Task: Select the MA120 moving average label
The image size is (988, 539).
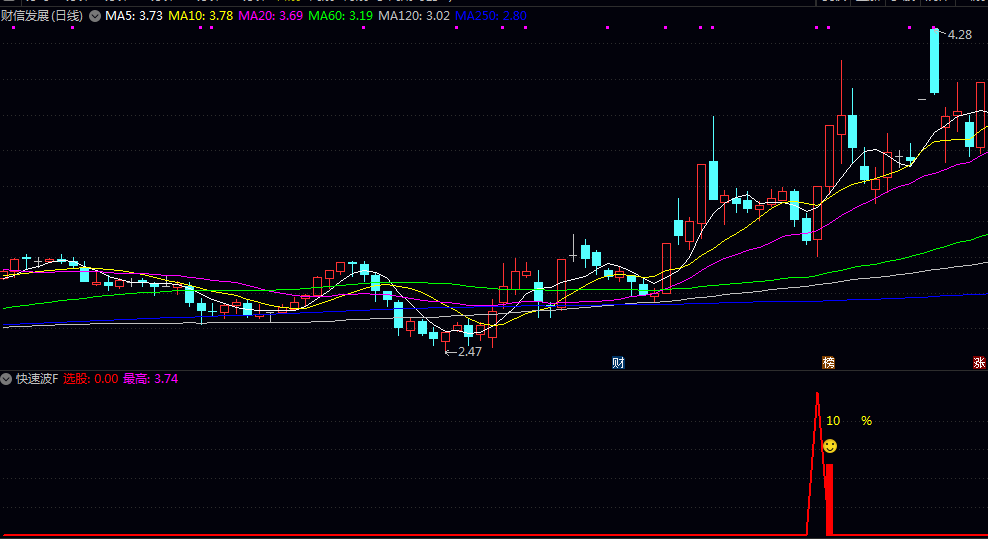Action: point(413,17)
